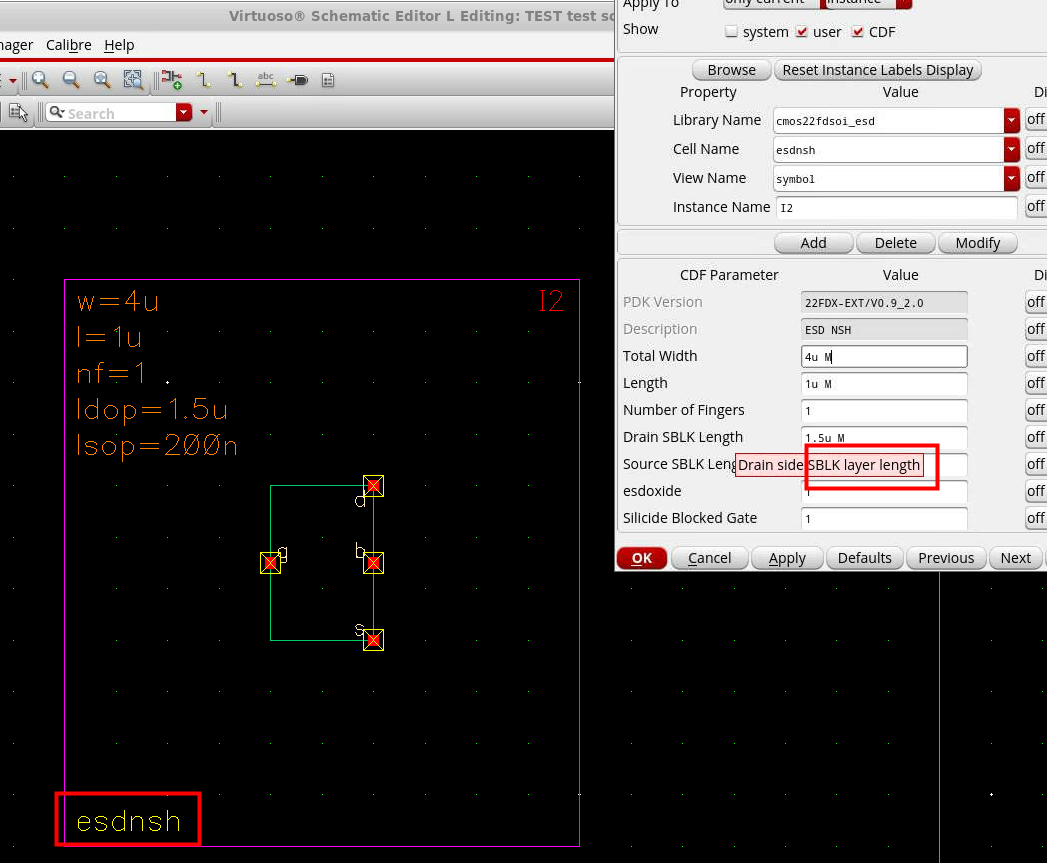Click the Instance Name input field
The height and width of the screenshot is (863, 1047).
[895, 207]
